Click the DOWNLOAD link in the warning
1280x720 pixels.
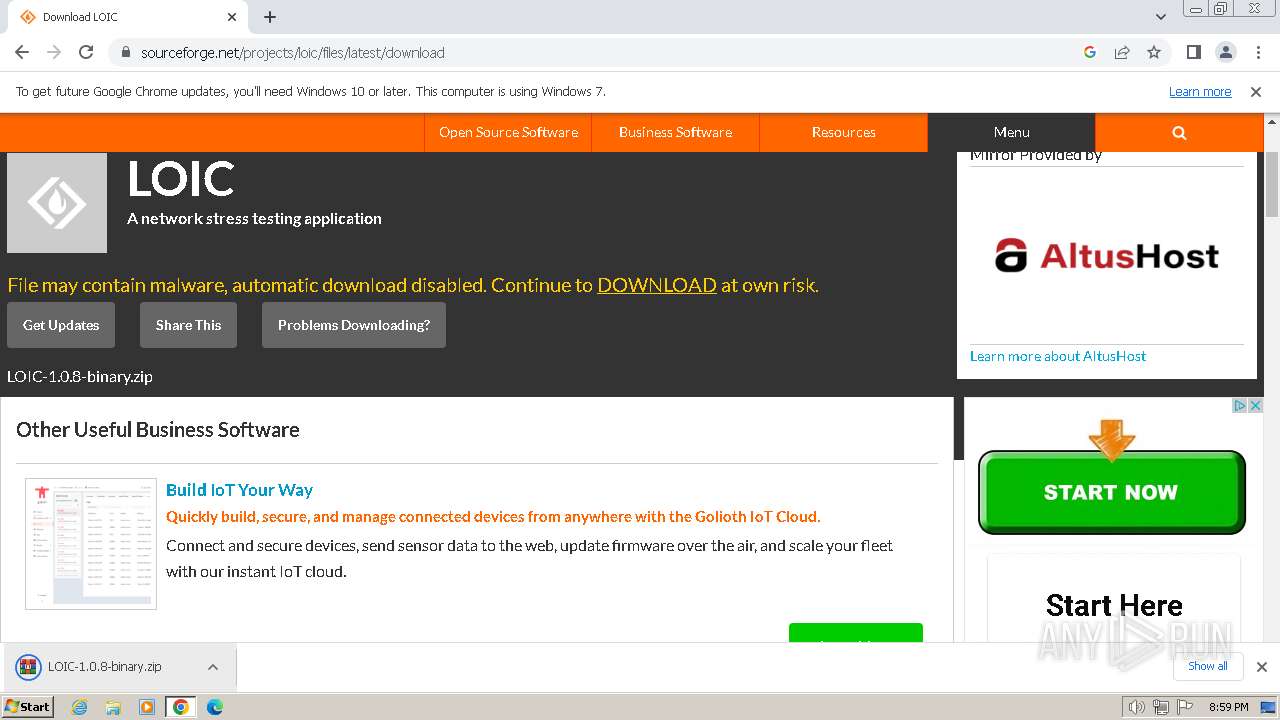coord(657,285)
